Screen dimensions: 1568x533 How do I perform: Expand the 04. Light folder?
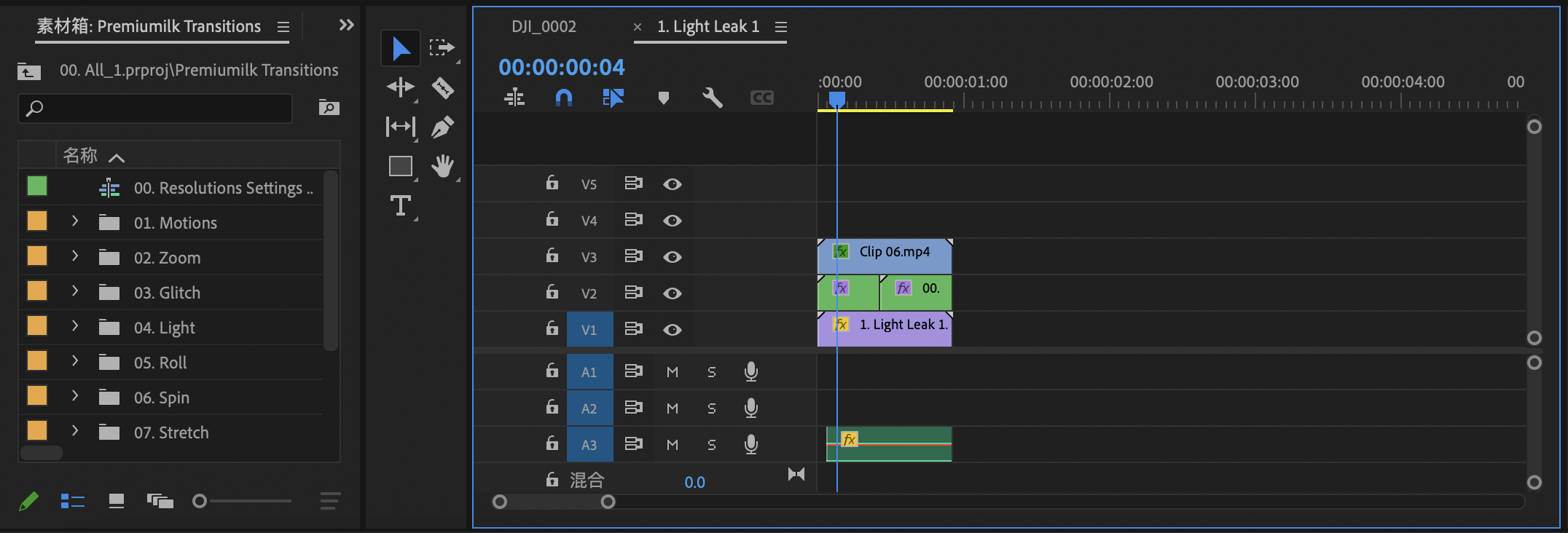74,326
